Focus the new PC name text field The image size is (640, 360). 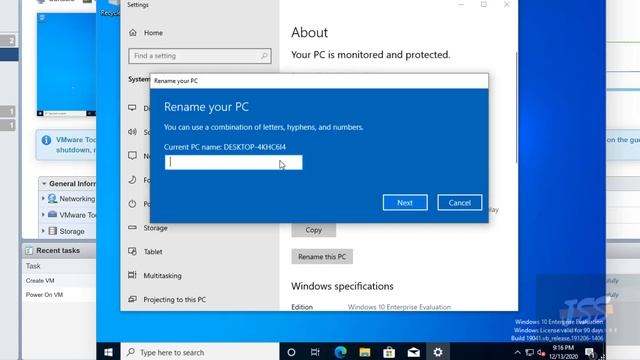(233, 162)
